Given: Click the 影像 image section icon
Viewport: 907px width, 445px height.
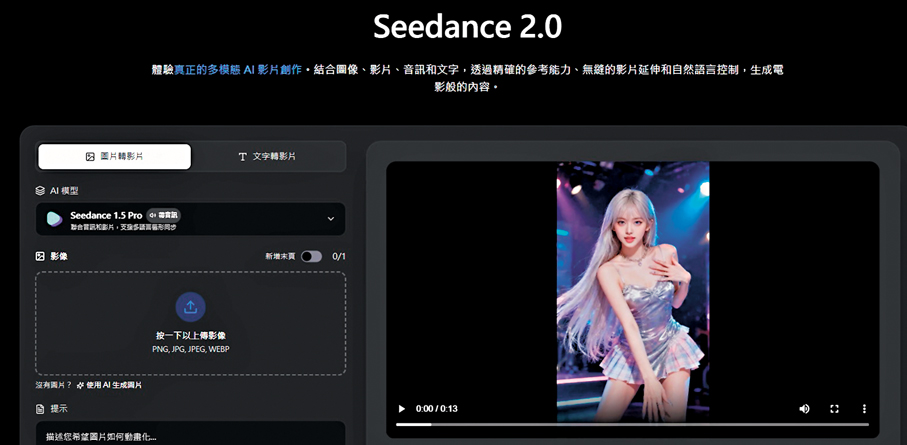Looking at the screenshot, I should click(40, 256).
